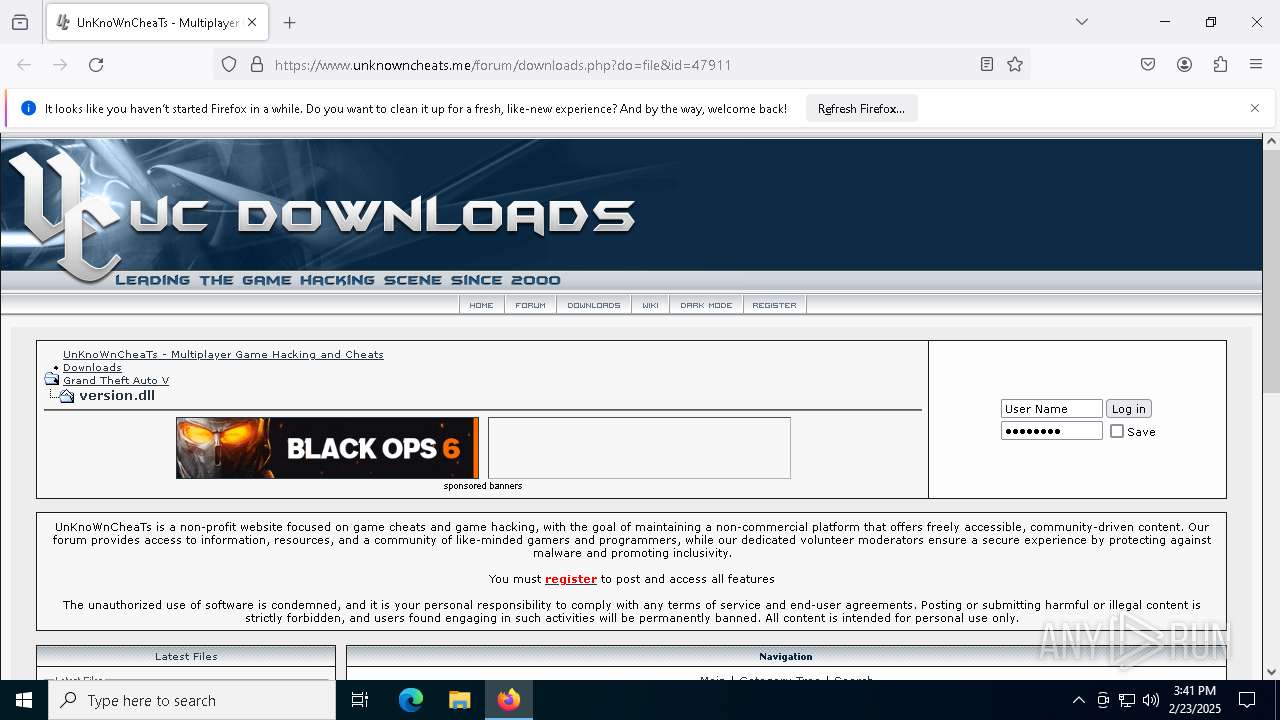
Task: Dismiss the refresh Firefox notification bar
Action: [x=1255, y=108]
